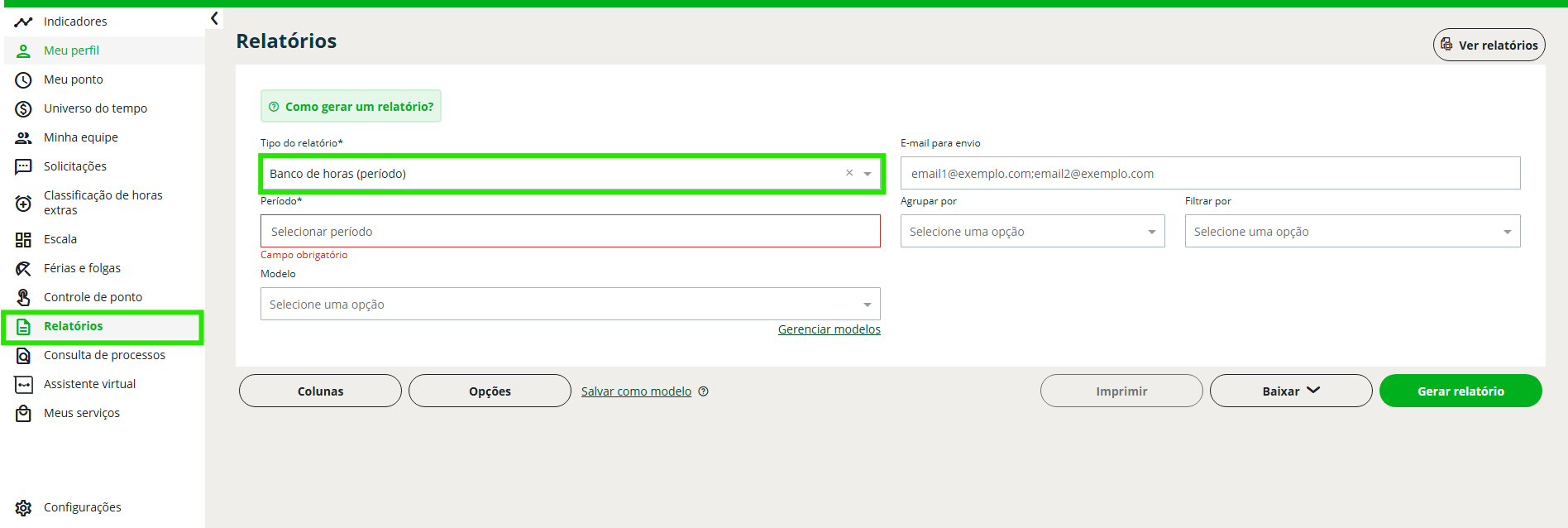Click the Configurações gear icon
This screenshot has width=1568, height=528.
23,507
